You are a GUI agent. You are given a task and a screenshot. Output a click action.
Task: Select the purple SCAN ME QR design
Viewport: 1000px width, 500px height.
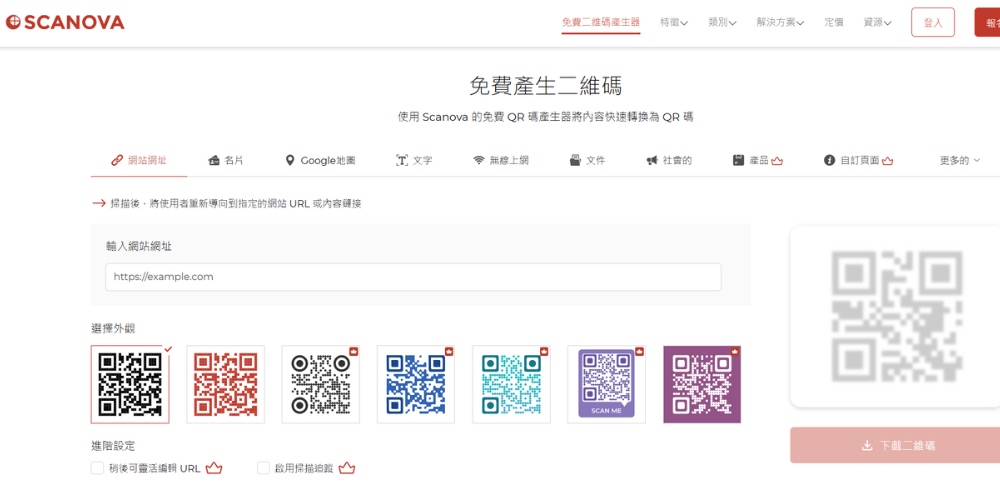coord(607,385)
